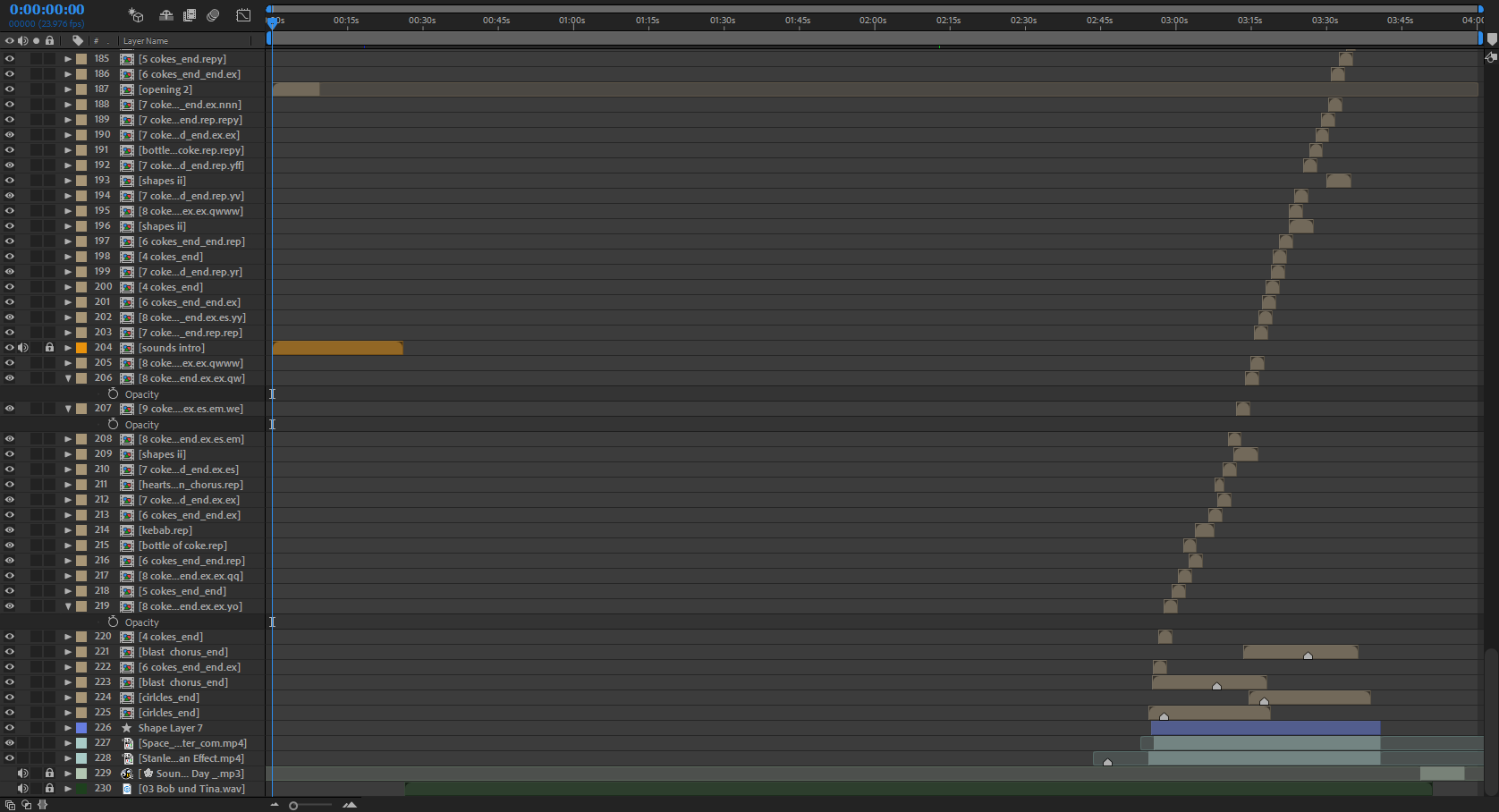Screen dimensions: 1499x812
Task: Click the Lock column header icon
Action: pos(49,40)
